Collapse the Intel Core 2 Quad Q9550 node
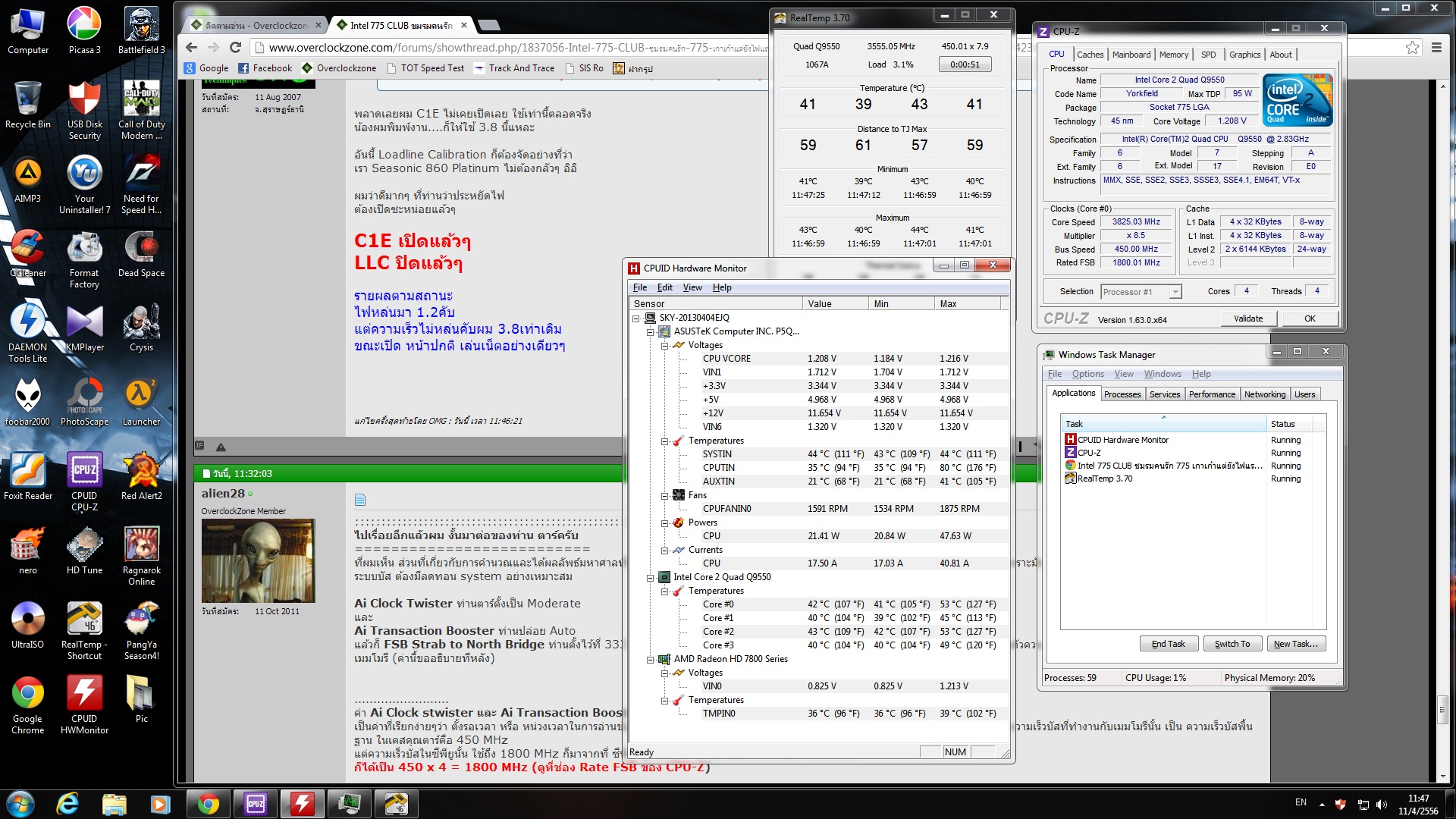The image size is (1456, 819). (650, 577)
